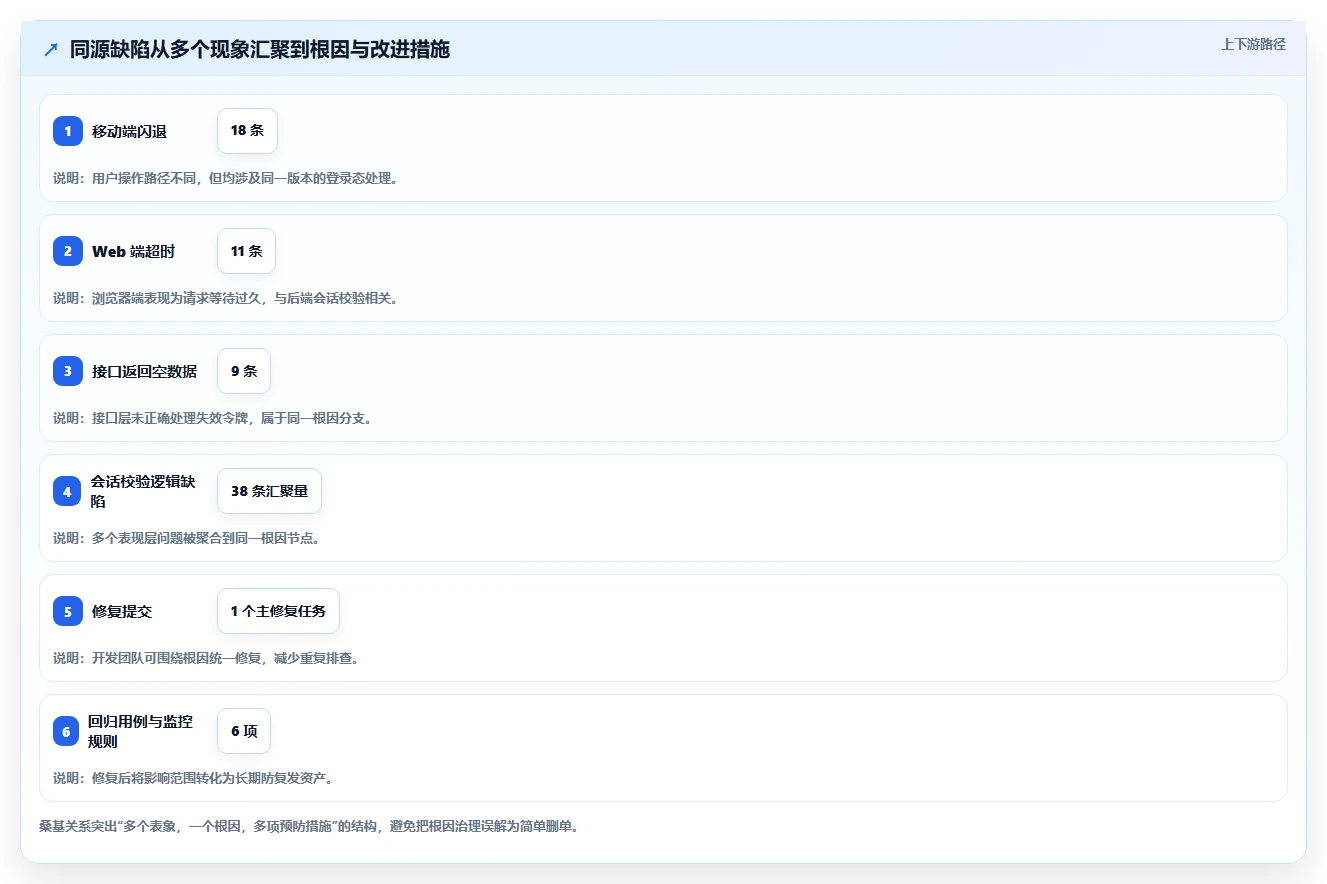Click the panel title 同源缺陷从多个现象汇聚到根因与改进措施
The width and height of the screenshot is (1327, 884).
coord(260,50)
